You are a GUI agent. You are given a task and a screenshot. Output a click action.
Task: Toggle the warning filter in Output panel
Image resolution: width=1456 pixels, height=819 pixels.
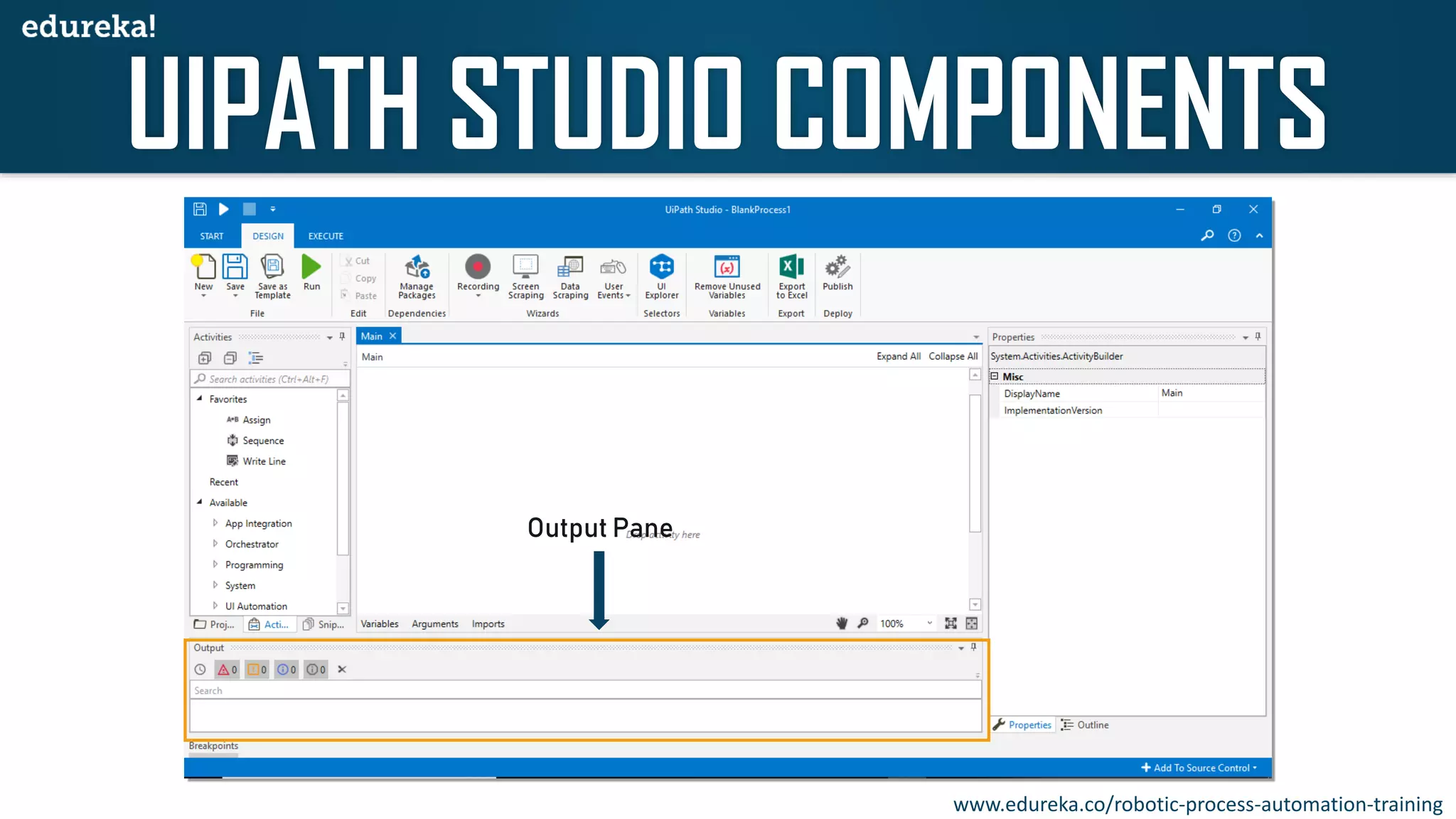point(257,670)
